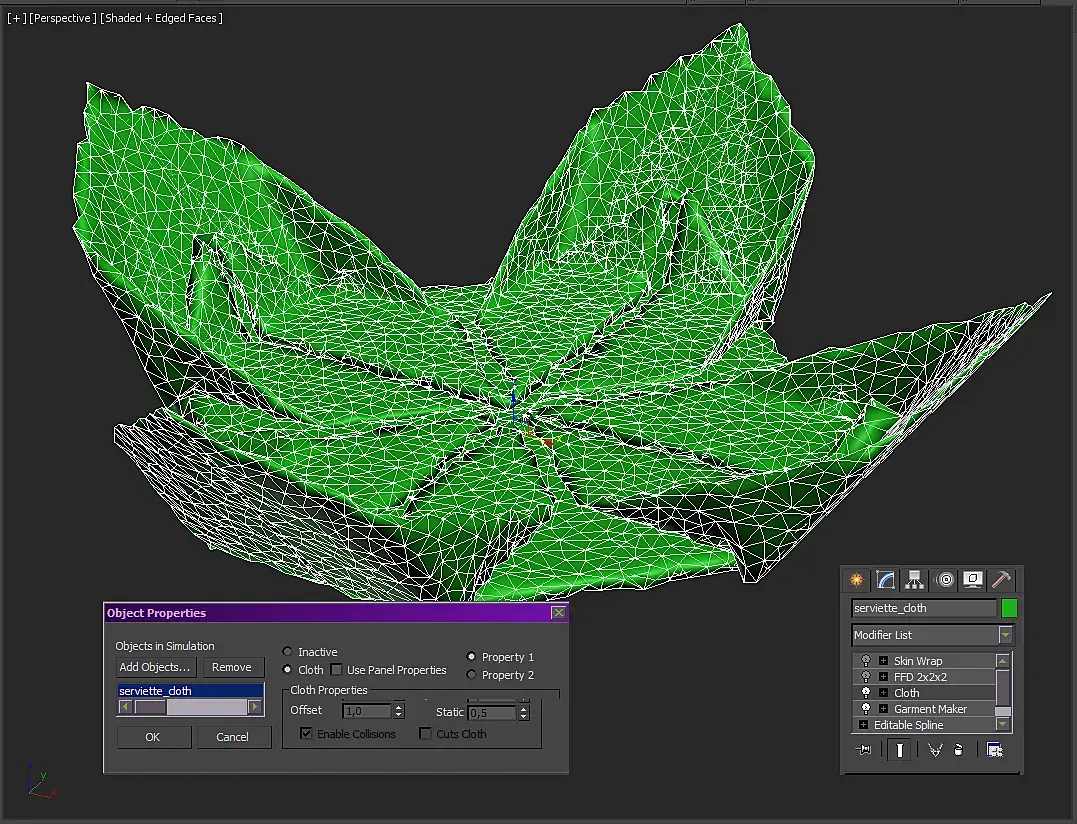Screen dimensions: 1077x824
Task: Open the Shaded + Edged Faces viewport menu
Action: tap(161, 18)
